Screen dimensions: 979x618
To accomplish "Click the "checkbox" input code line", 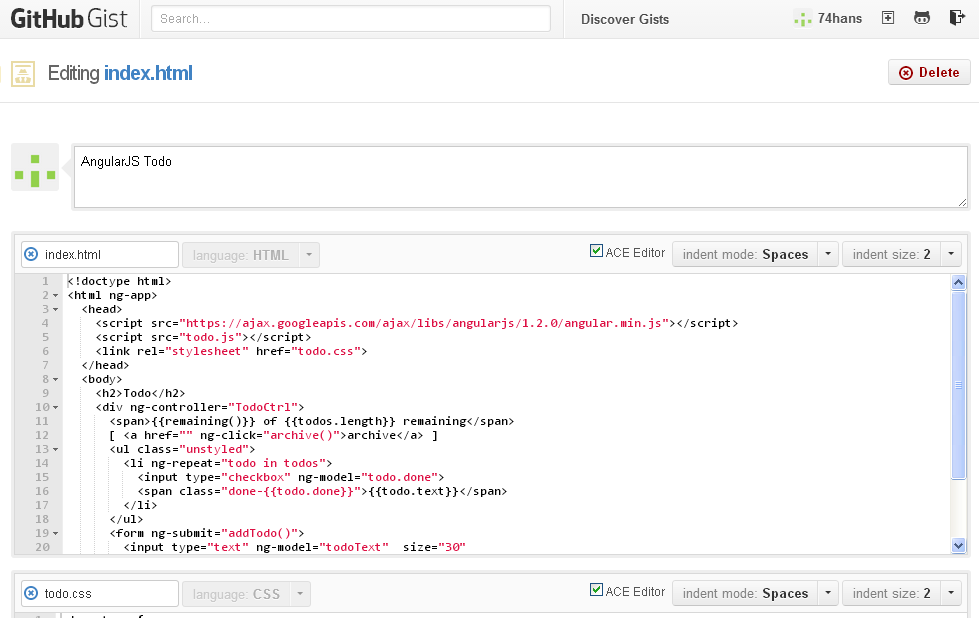I will (291, 478).
